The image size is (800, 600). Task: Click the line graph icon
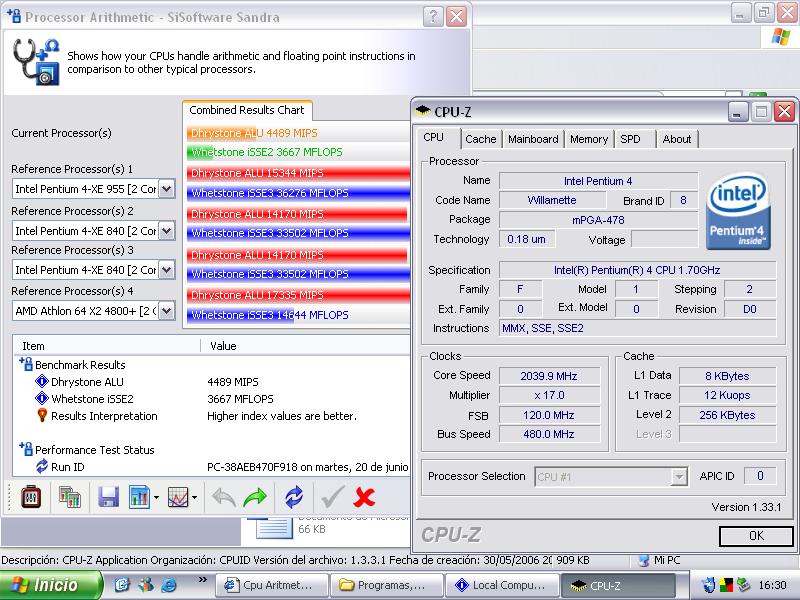point(178,496)
